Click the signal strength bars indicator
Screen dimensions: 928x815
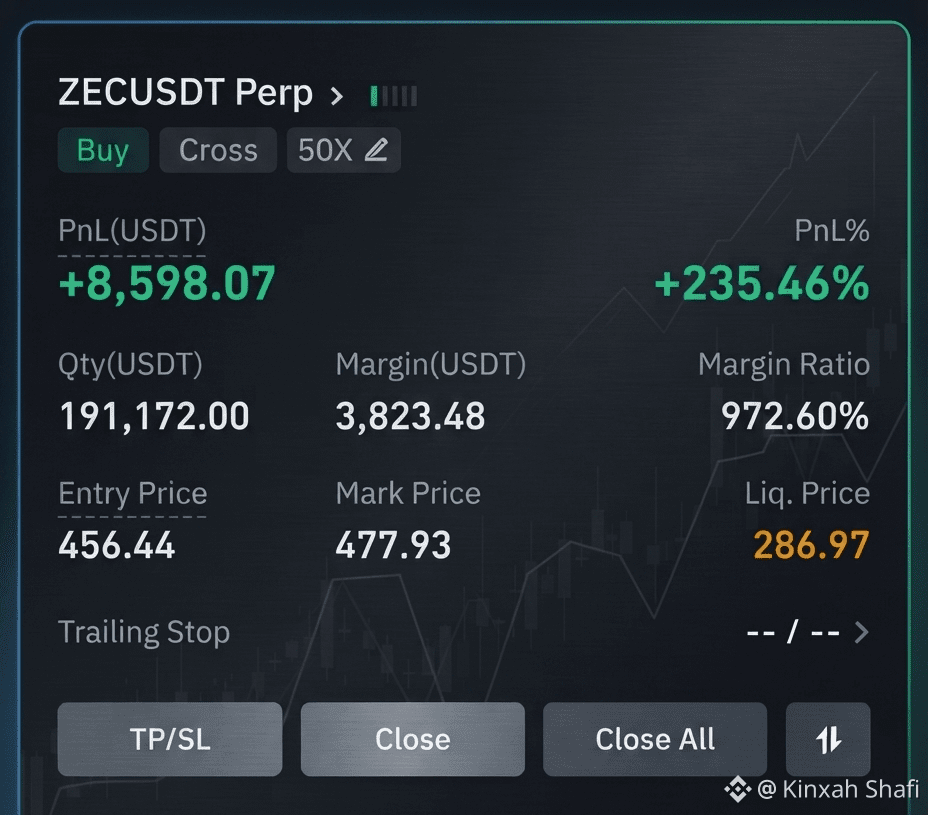(x=394, y=96)
